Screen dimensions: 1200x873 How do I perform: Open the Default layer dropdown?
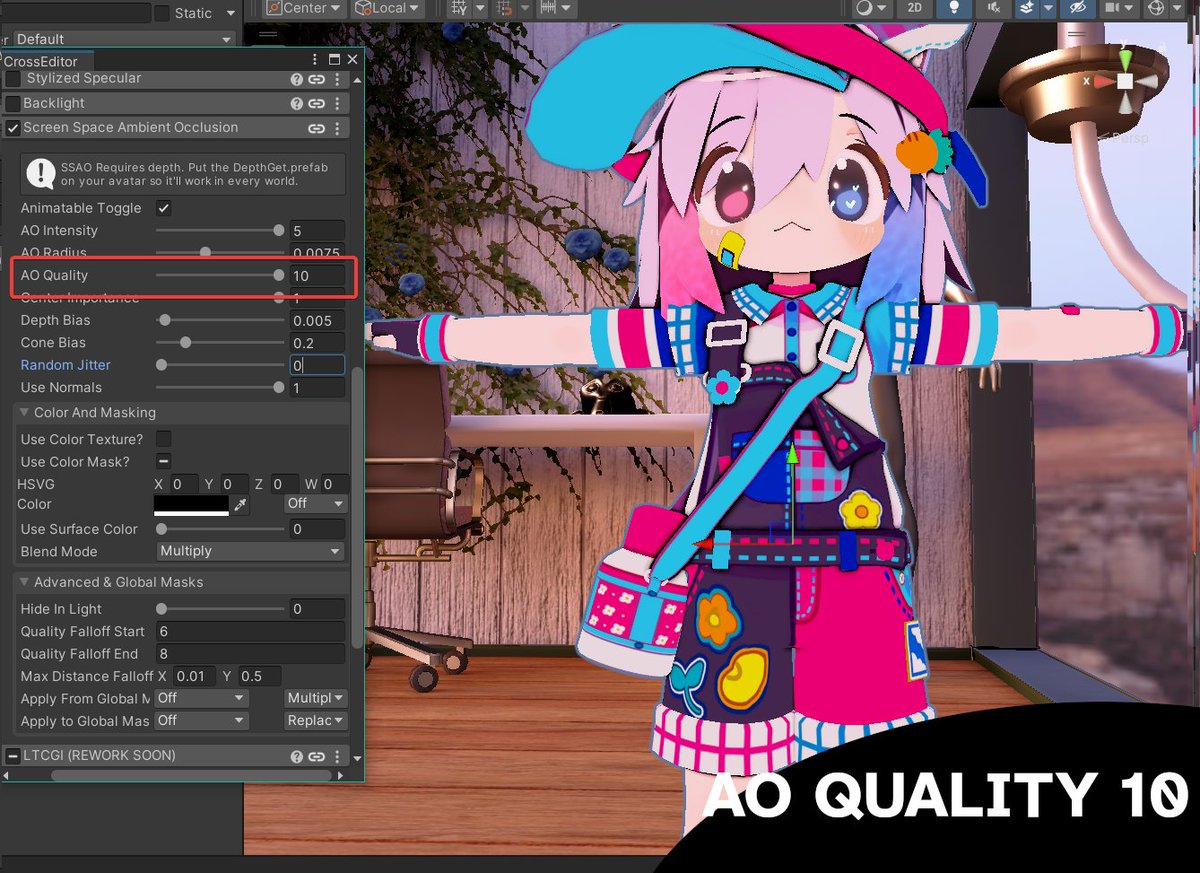click(124, 39)
